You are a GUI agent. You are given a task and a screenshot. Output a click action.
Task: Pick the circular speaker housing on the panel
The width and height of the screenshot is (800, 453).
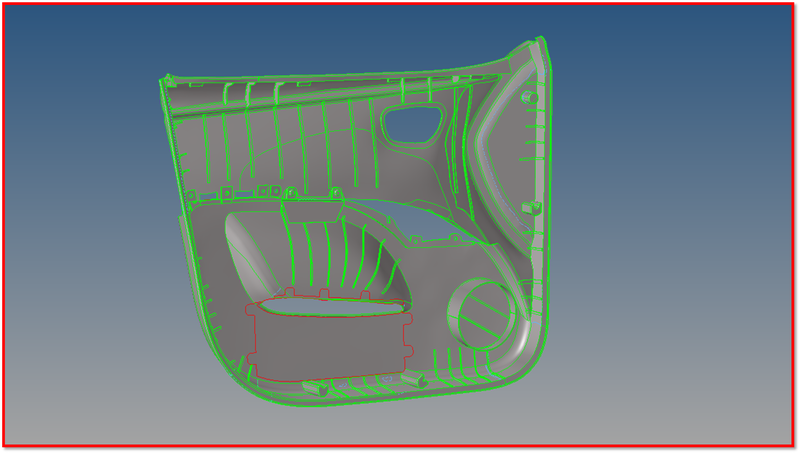pos(483,315)
